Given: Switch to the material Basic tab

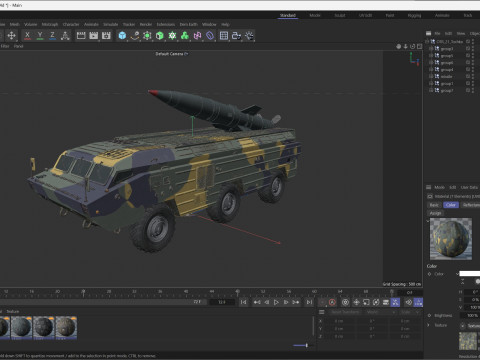Looking at the screenshot, I should [434, 205].
